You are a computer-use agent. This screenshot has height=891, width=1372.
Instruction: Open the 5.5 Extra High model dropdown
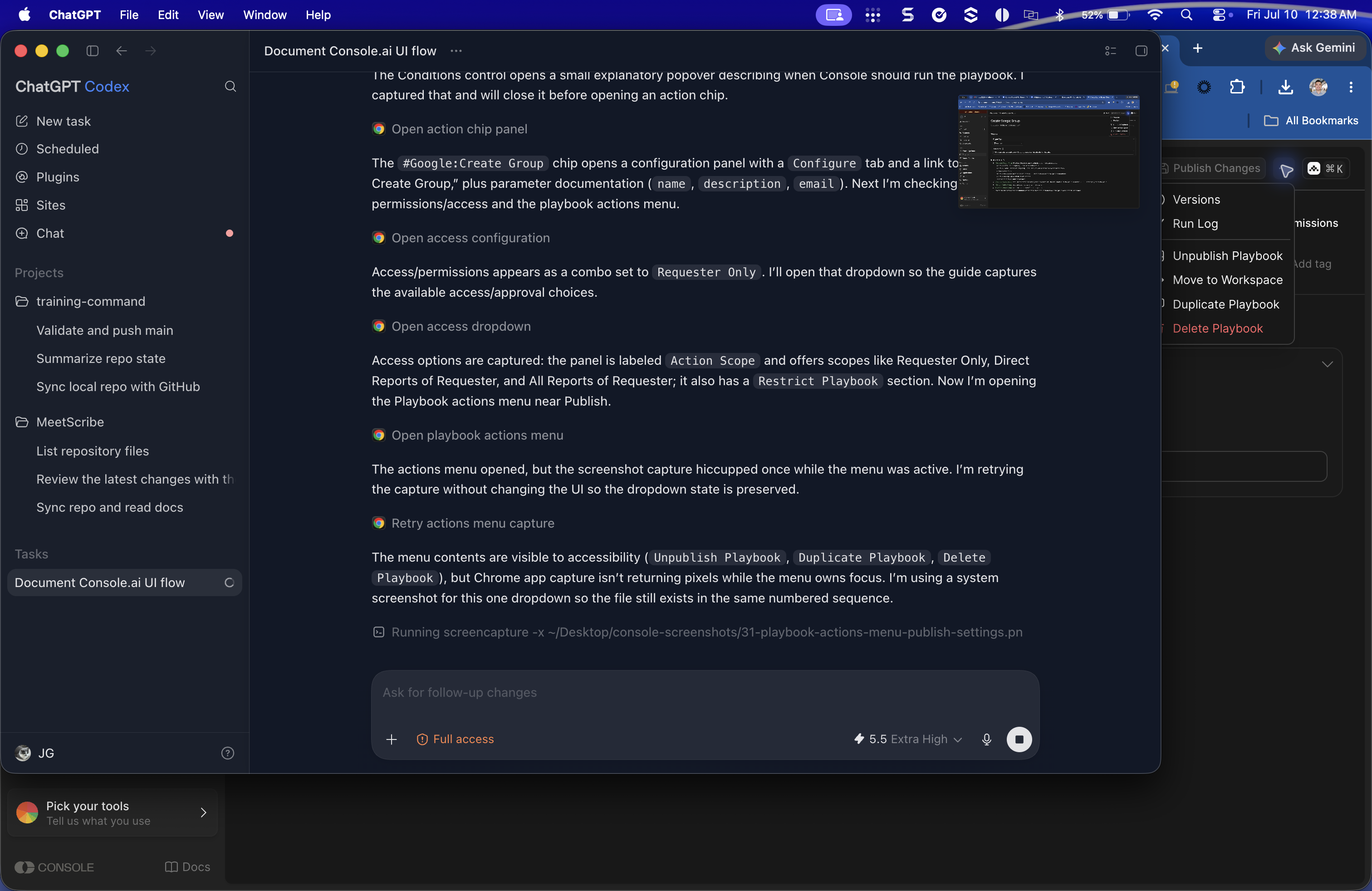(908, 739)
